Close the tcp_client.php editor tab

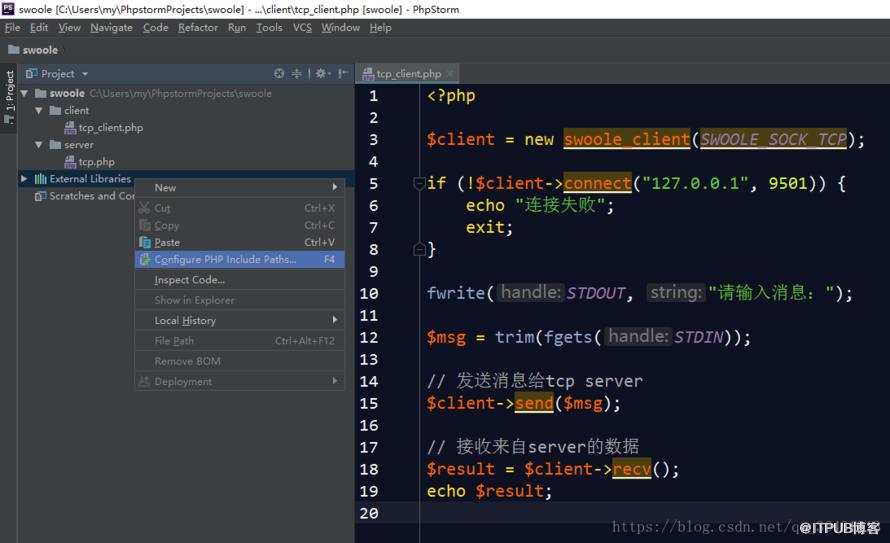pos(450,74)
